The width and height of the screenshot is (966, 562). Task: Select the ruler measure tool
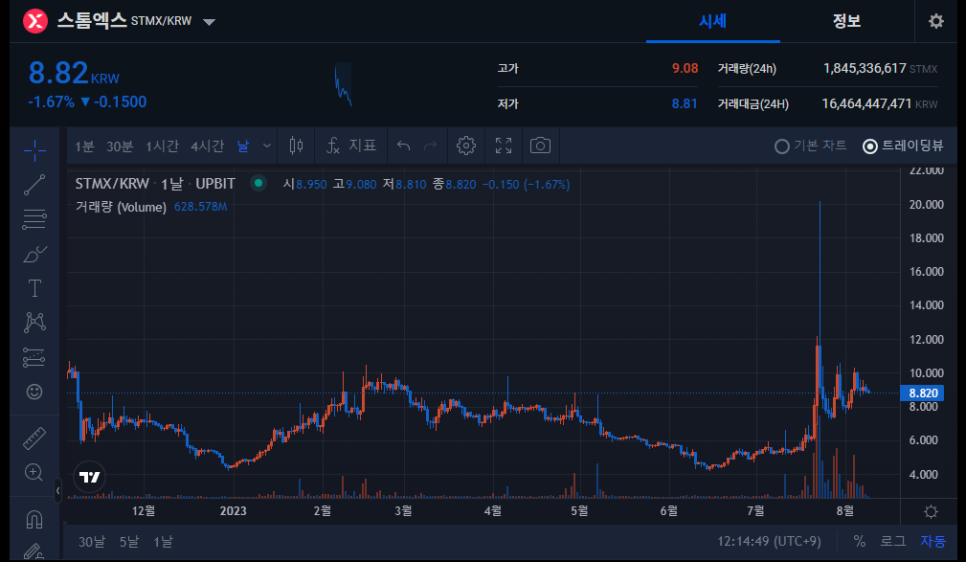click(x=34, y=438)
